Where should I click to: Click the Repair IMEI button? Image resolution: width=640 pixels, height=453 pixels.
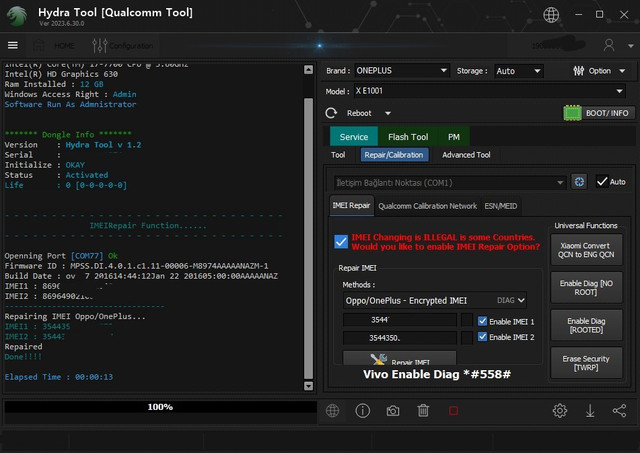pos(400,358)
